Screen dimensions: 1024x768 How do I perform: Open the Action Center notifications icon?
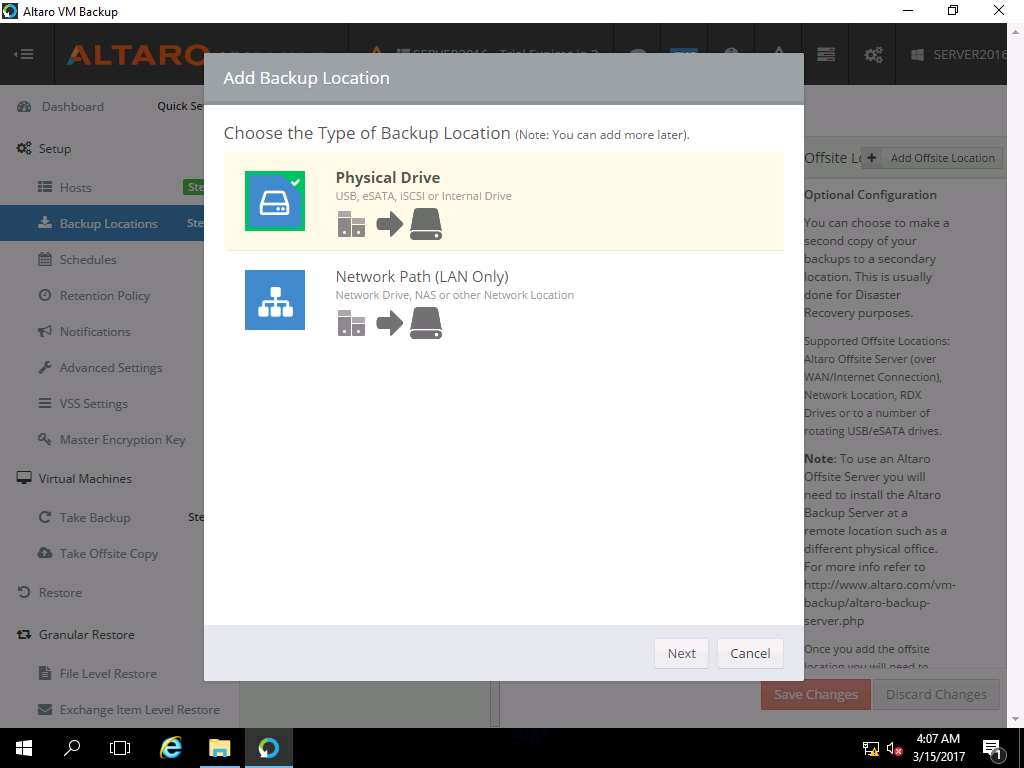[x=992, y=748]
